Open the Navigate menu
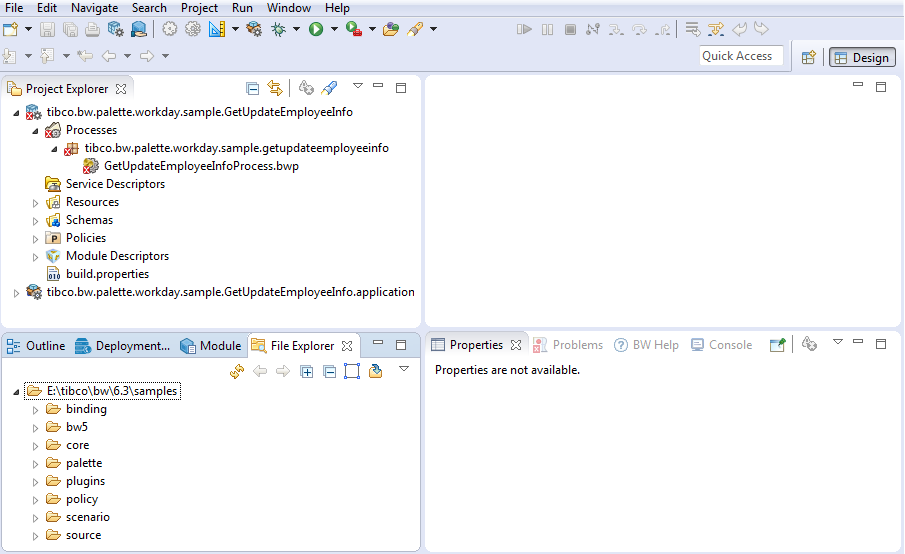 pyautogui.click(x=95, y=8)
